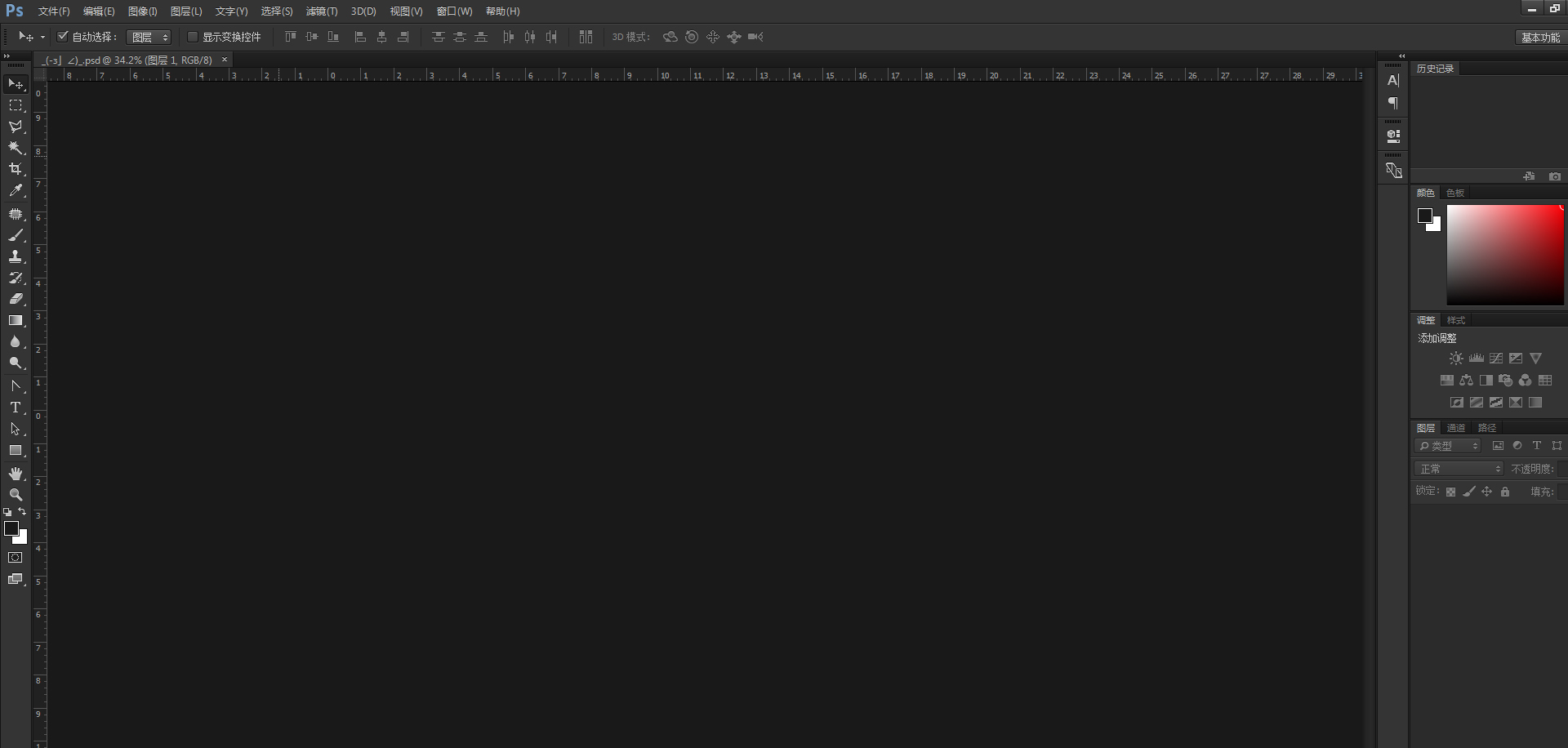Reset default foreground and background colors
The width and height of the screenshot is (1568, 748).
coord(7,512)
